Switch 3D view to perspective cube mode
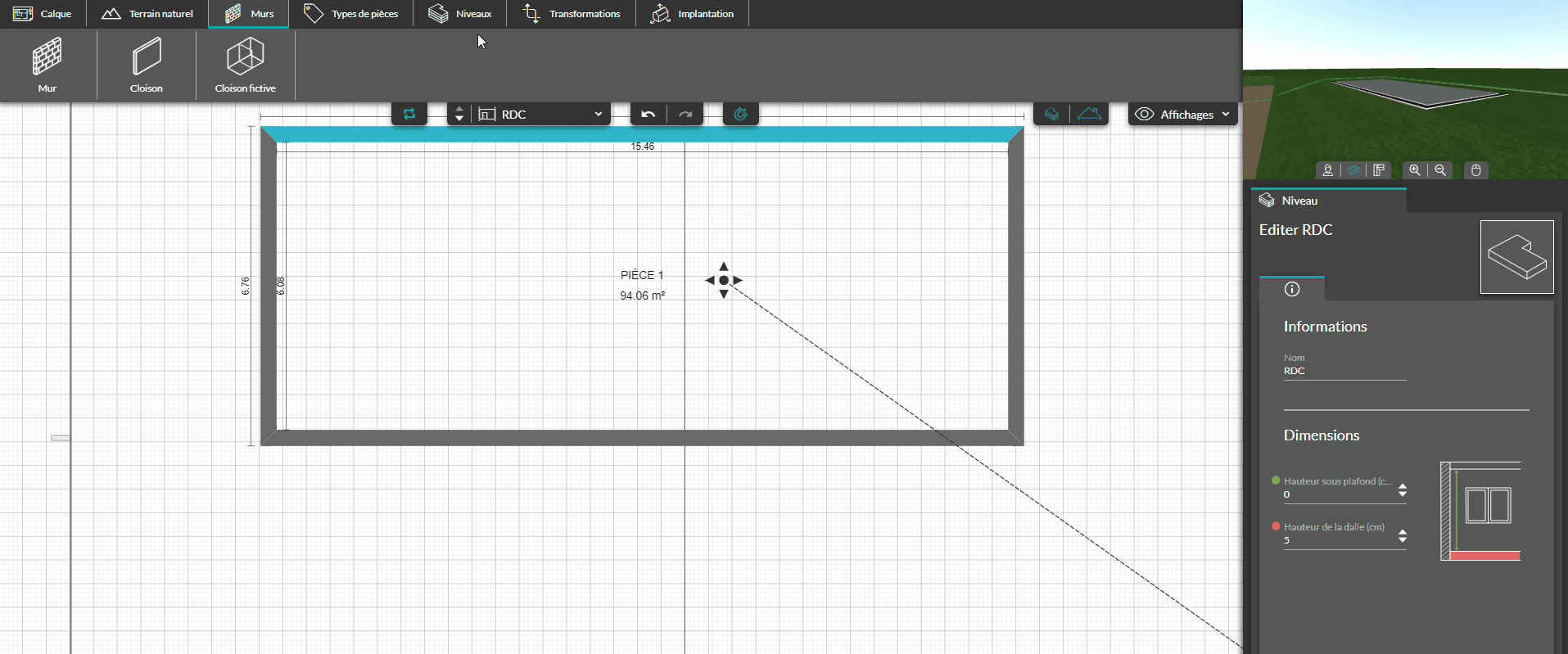Screen dimensions: 1568x654 (x=1353, y=170)
